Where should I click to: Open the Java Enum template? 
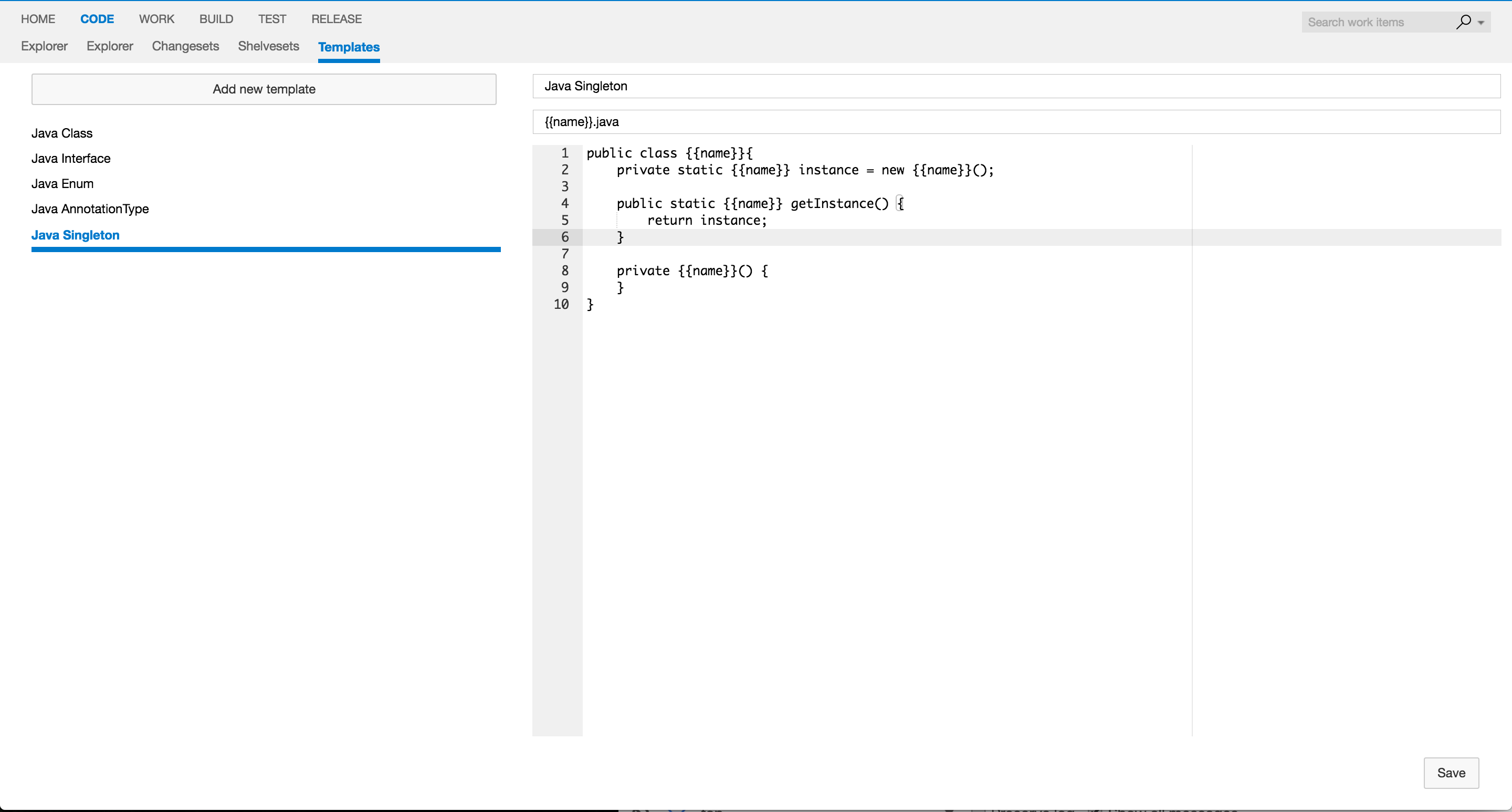[62, 184]
